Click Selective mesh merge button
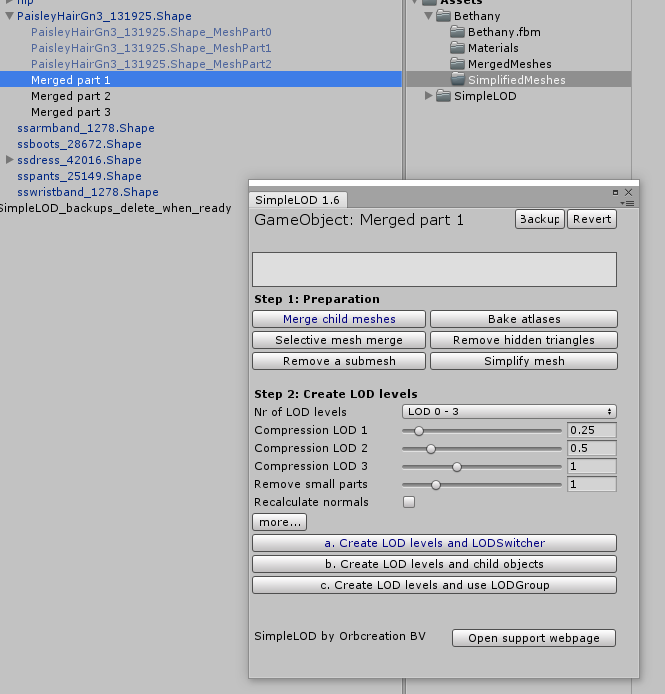 [x=339, y=340]
